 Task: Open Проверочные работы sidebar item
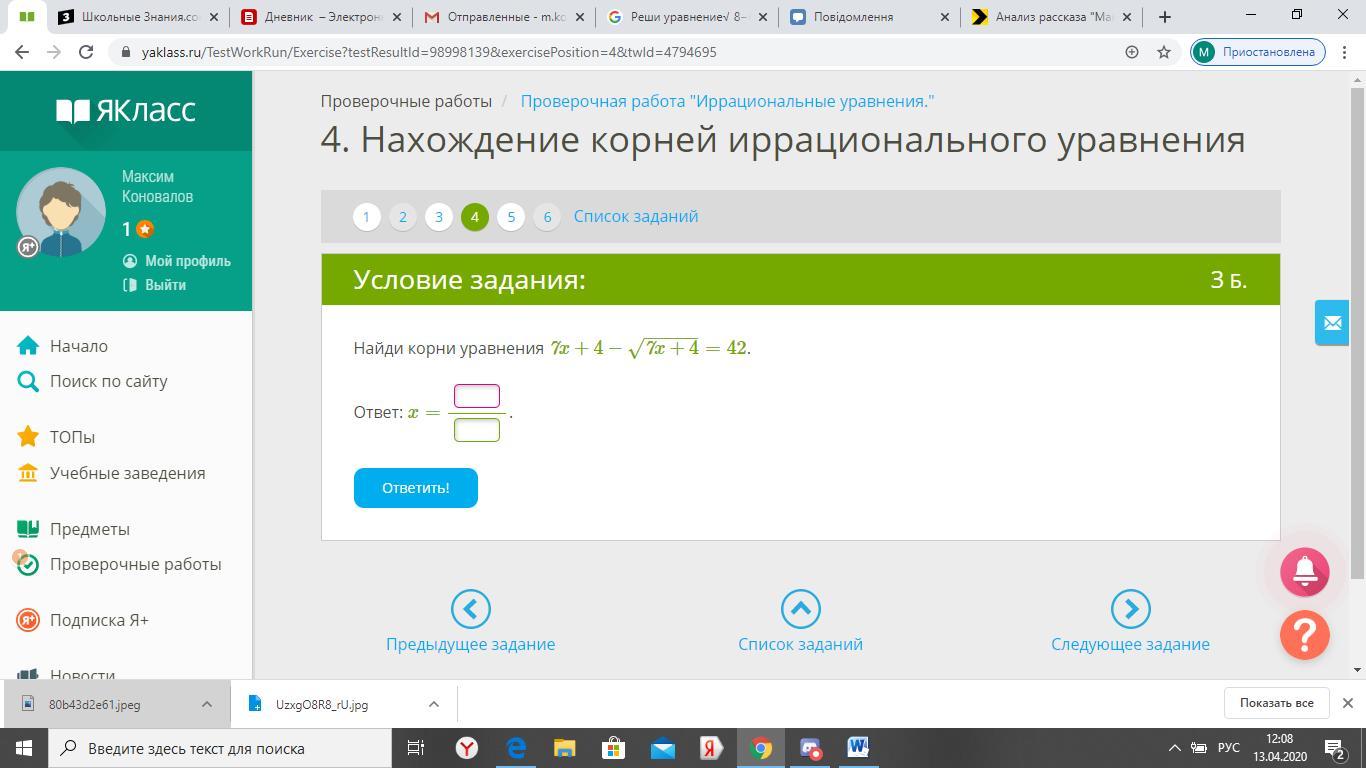(136, 564)
